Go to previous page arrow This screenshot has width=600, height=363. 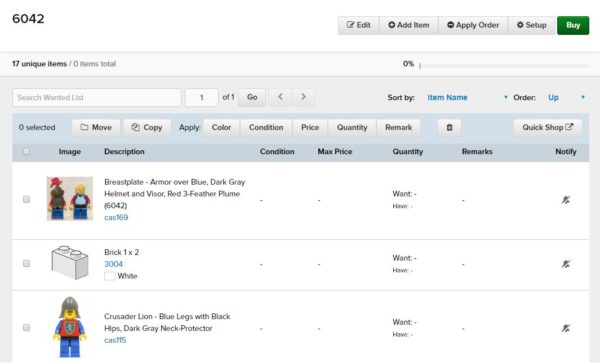click(280, 97)
